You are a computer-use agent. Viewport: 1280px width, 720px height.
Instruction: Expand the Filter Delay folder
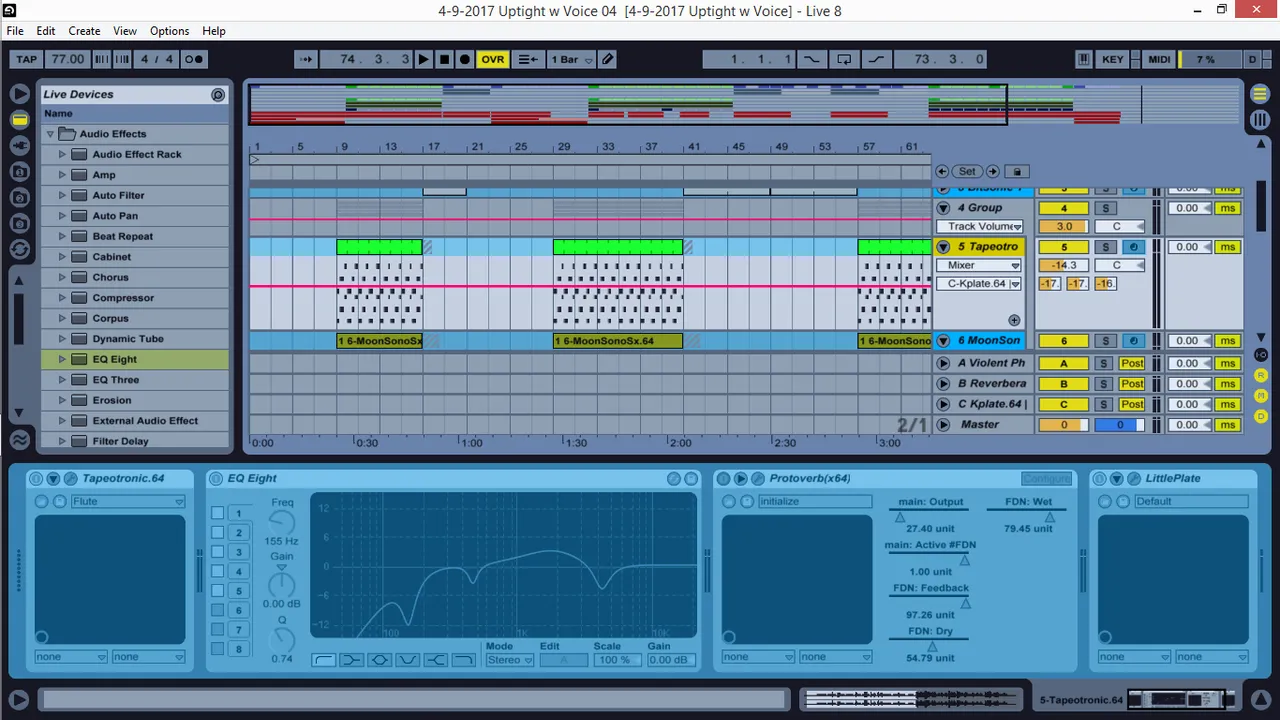[62, 441]
